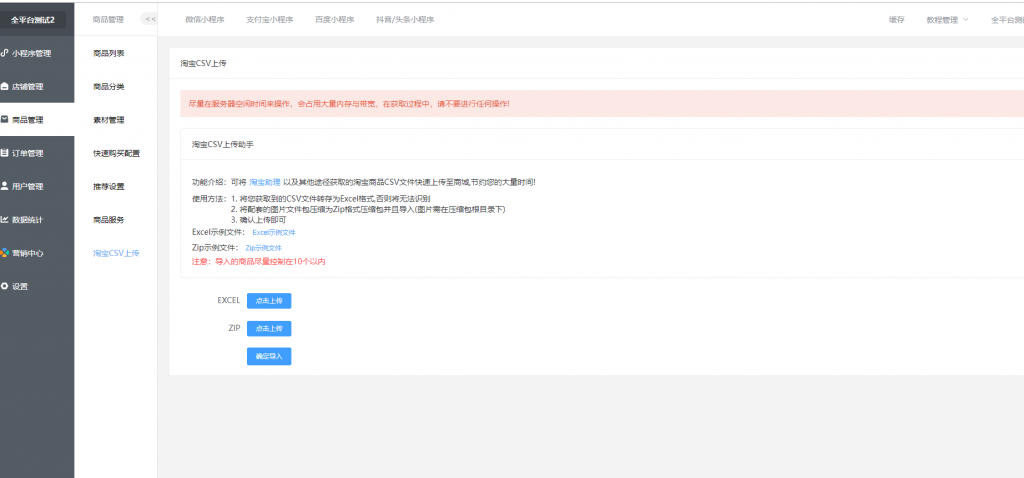Switch to 抖音/头条小程序 tab
1024x478 pixels.
pyautogui.click(x=406, y=20)
